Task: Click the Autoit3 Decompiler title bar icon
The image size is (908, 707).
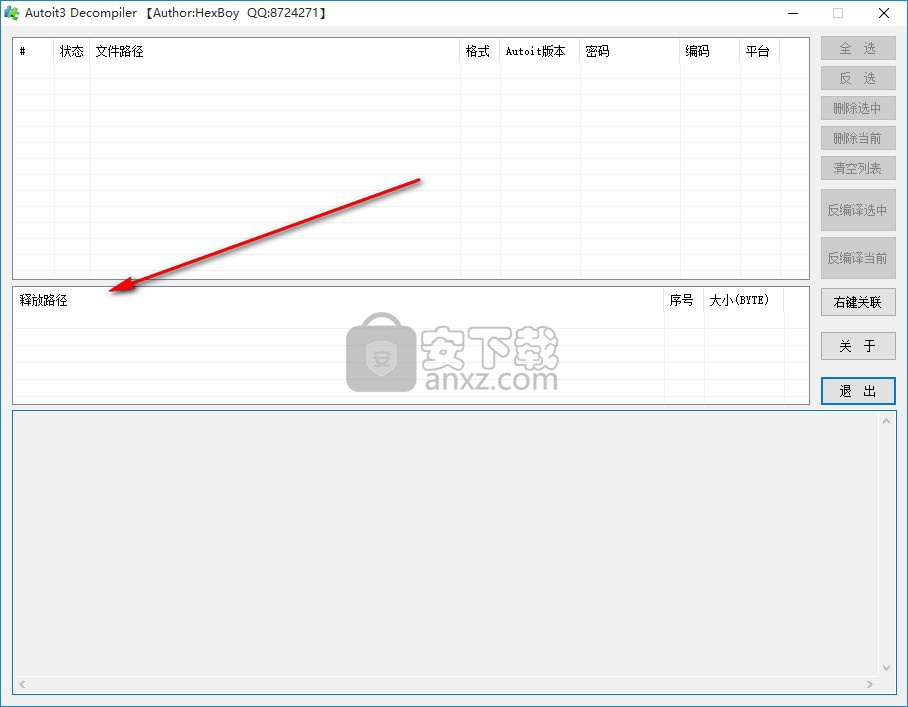Action: click(13, 13)
